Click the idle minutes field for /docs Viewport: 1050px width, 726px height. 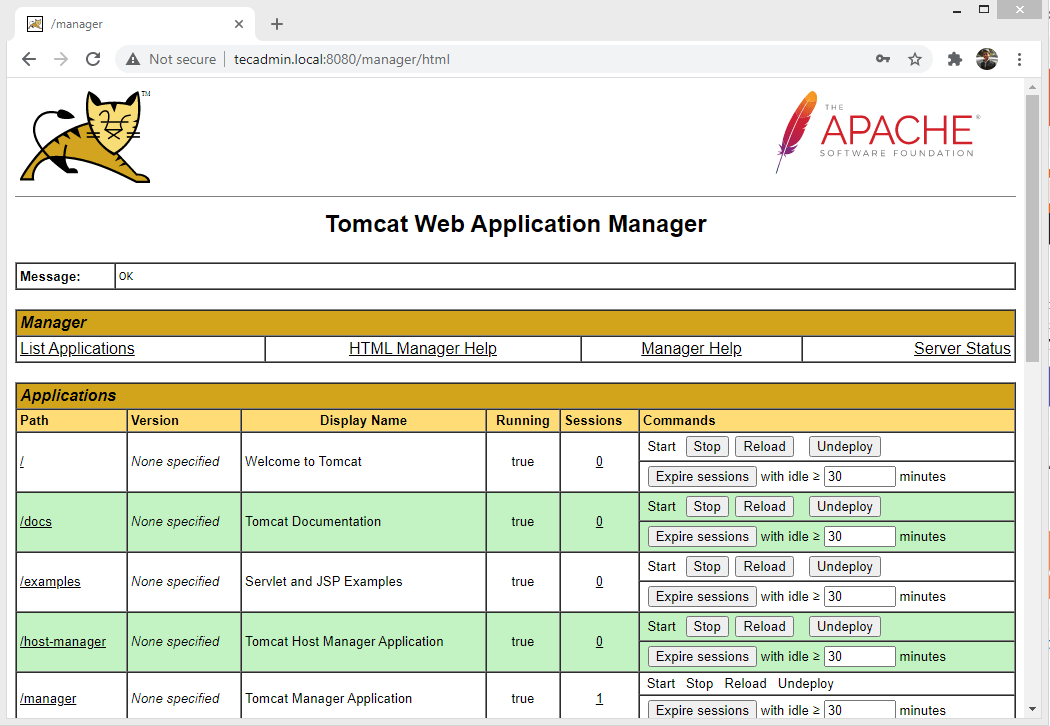(x=859, y=536)
